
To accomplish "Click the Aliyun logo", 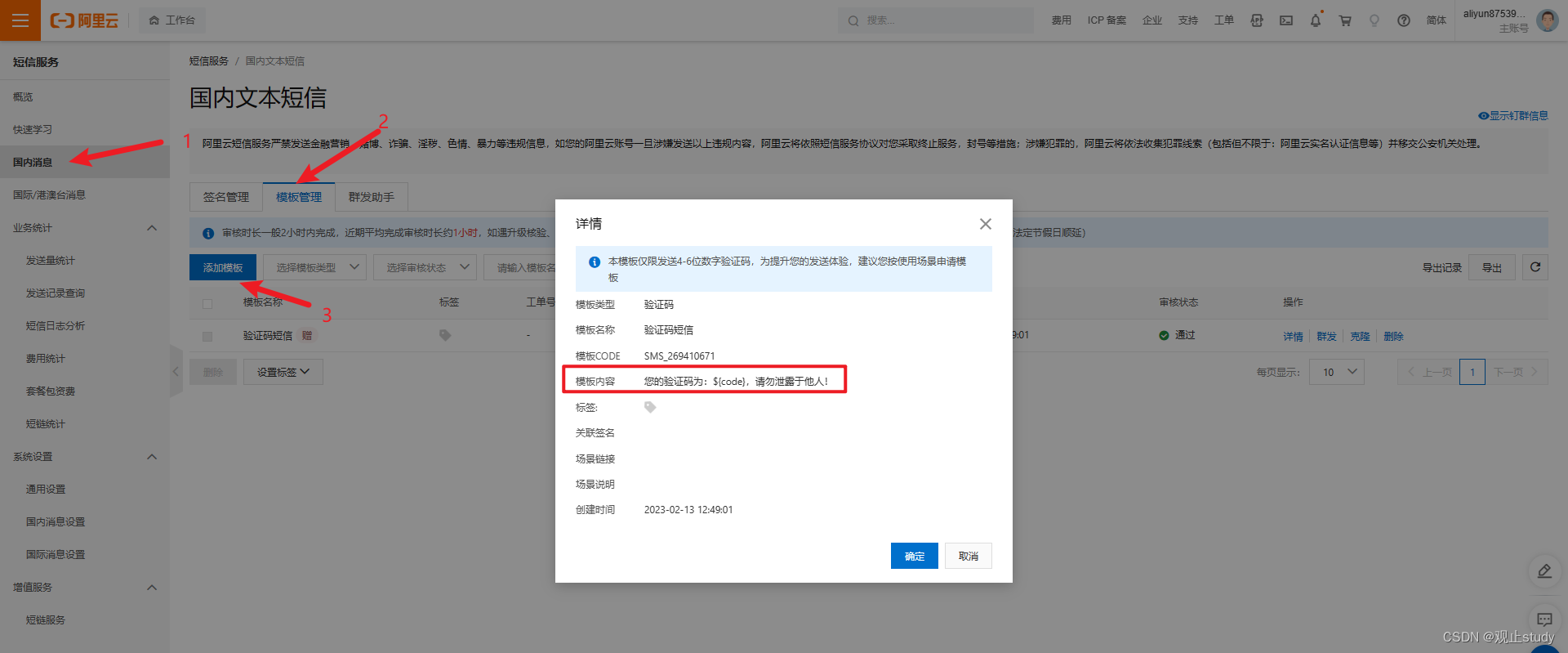I will click(84, 20).
